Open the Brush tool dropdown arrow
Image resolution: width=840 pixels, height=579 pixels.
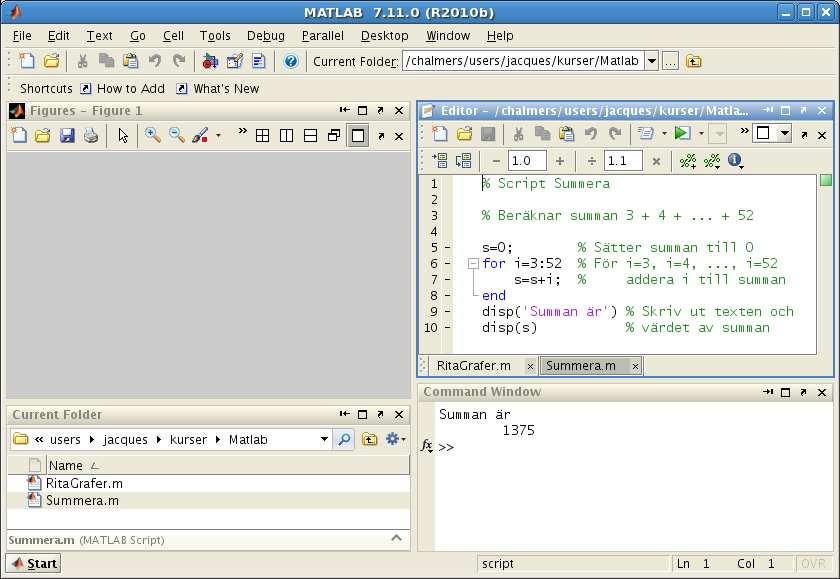tap(218, 136)
